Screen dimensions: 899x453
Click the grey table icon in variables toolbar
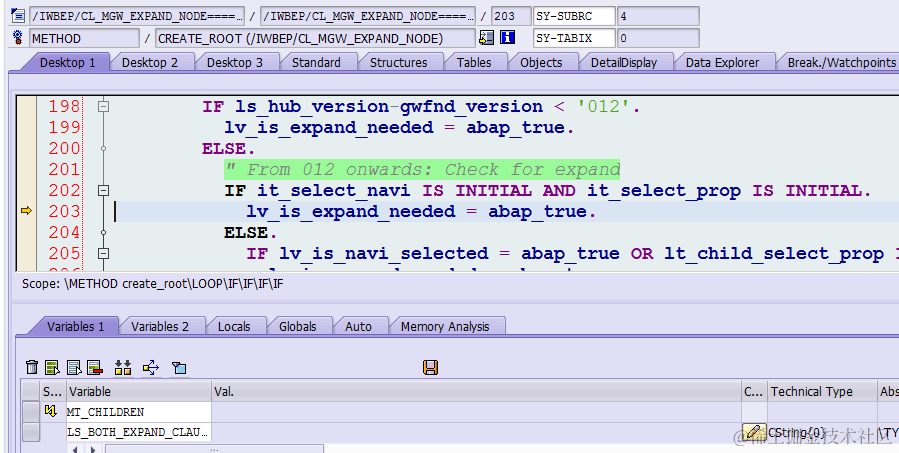(74, 368)
